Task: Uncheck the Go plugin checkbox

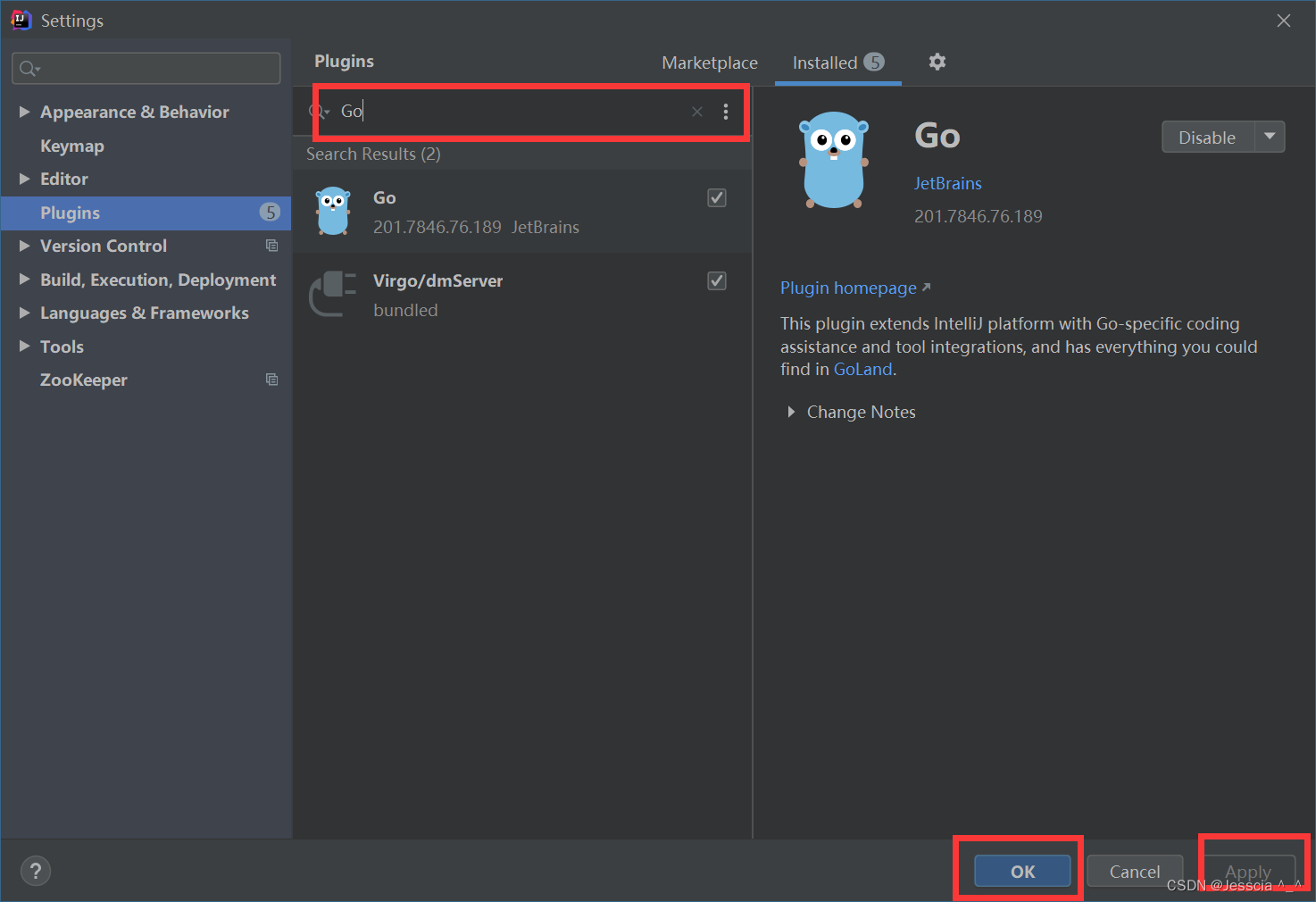Action: click(x=717, y=197)
